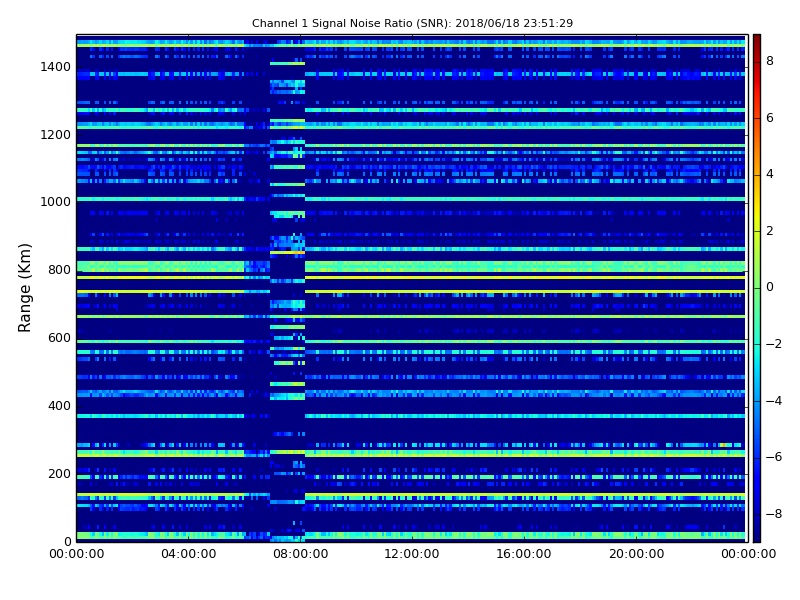Click the red top of the SNR colorbar

click(x=757, y=41)
